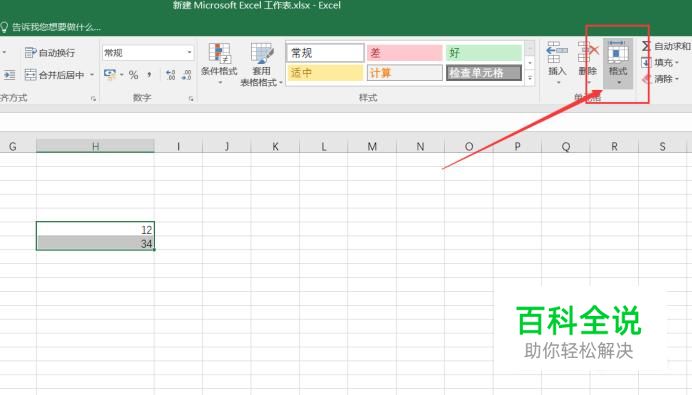Apply comma style number format
692x395 pixels.
[x=149, y=75]
